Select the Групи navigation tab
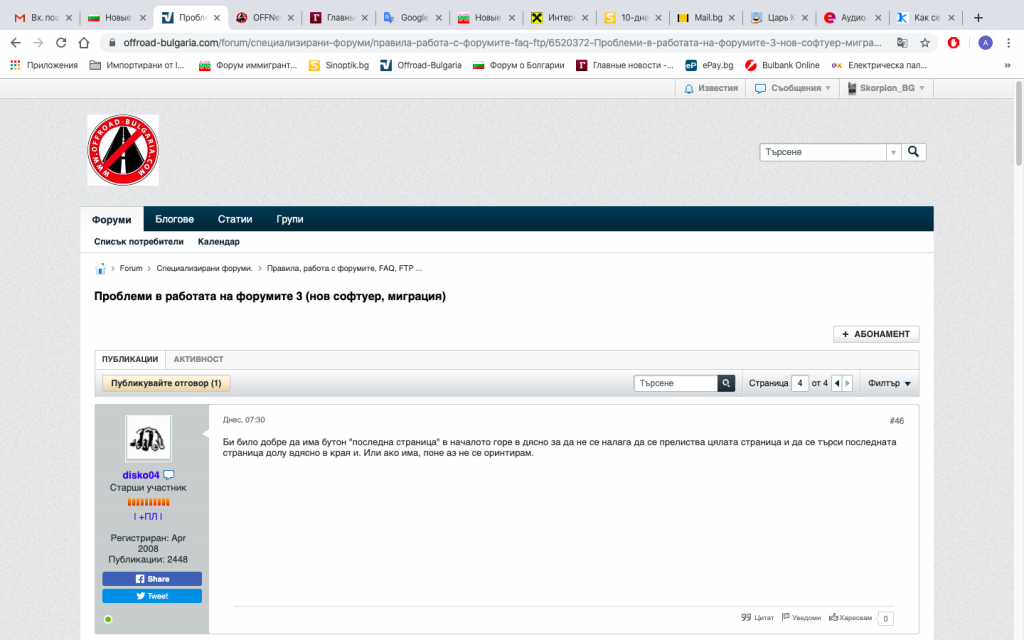Viewport: 1024px width, 640px height. pyautogui.click(x=290, y=219)
